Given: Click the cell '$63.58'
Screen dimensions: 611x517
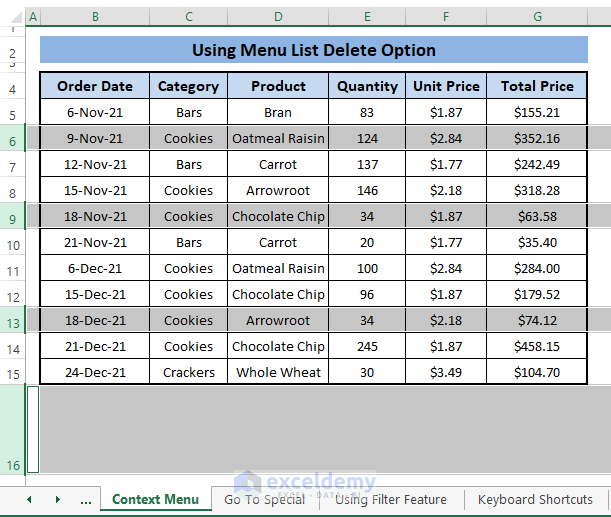Looking at the screenshot, I should [537, 216].
